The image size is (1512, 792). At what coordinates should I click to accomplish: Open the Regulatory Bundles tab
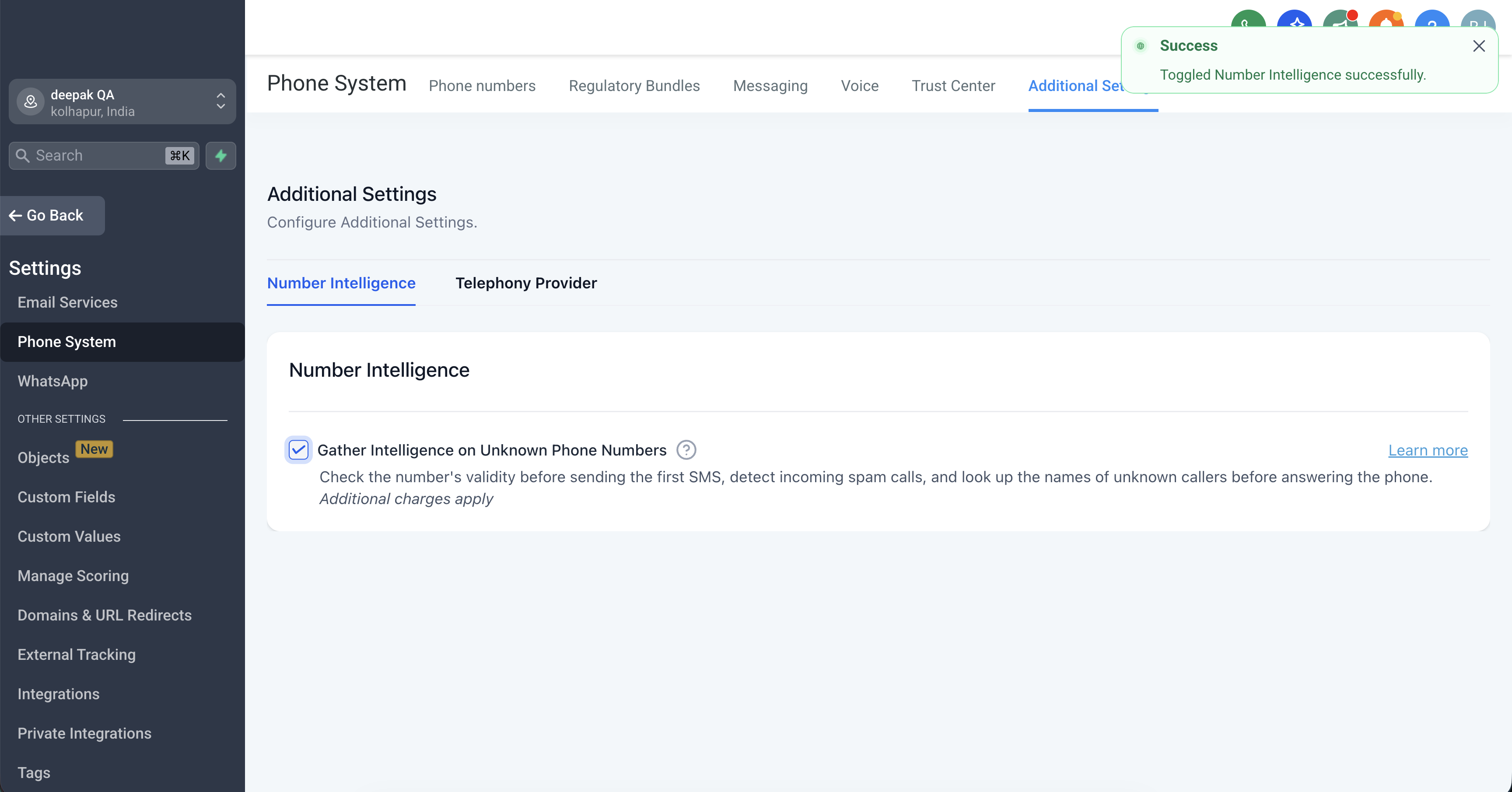(634, 86)
